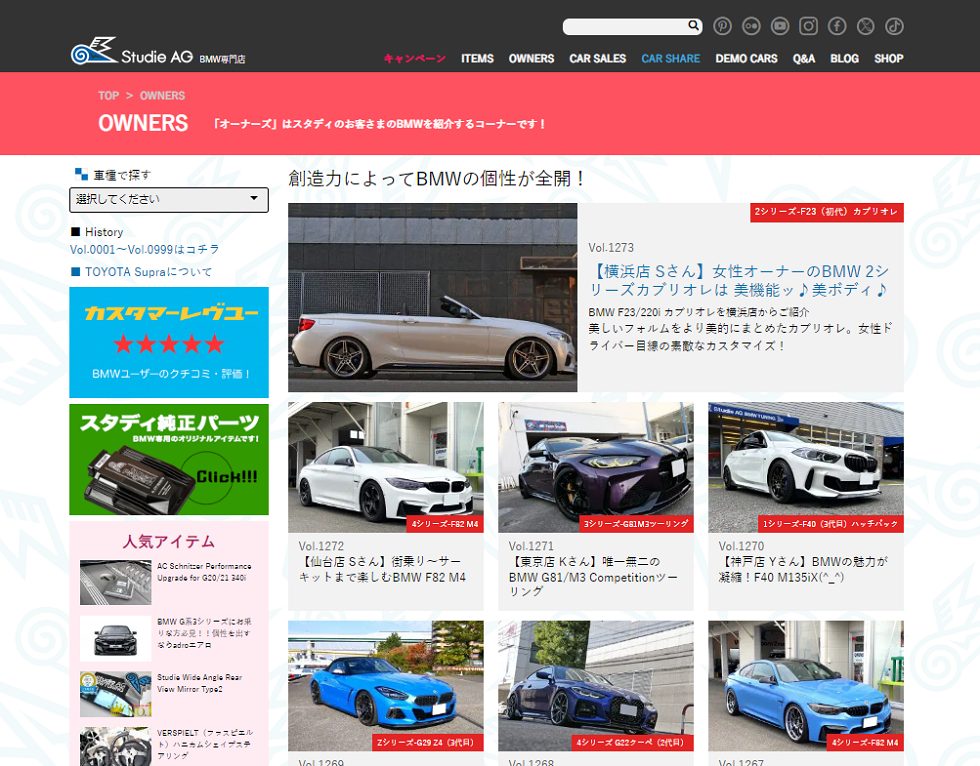Click the Studie AG logo

[158, 51]
